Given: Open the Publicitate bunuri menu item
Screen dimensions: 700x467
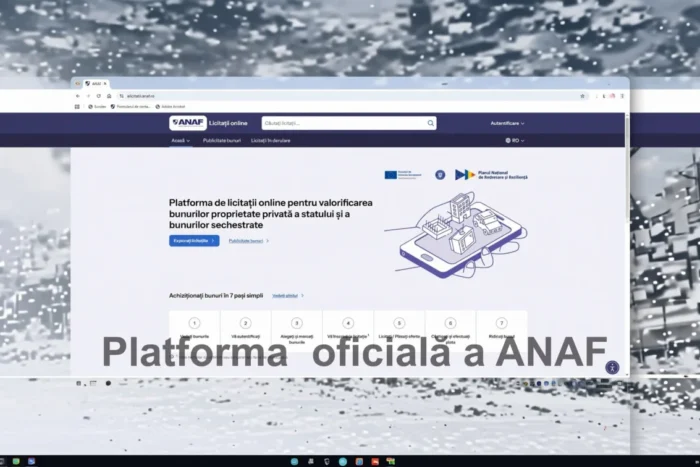Looking at the screenshot, I should coord(222,141).
